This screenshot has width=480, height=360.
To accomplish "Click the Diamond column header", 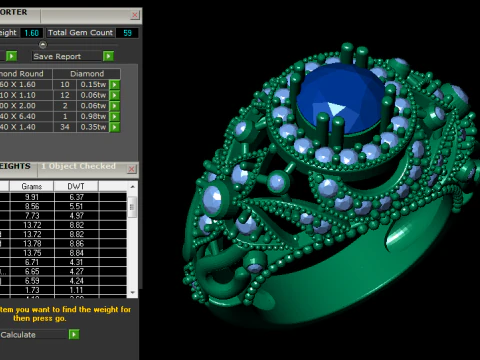I will [x=87, y=74].
